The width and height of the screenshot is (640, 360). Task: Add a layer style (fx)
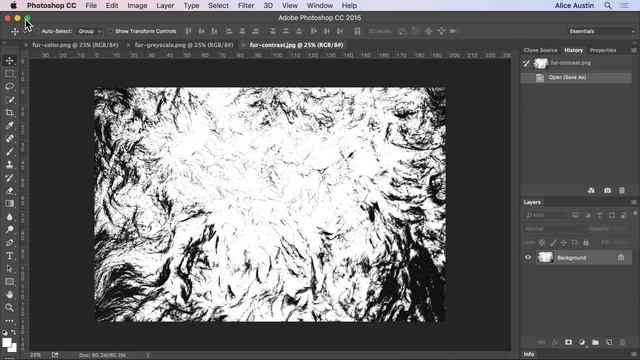(555, 342)
